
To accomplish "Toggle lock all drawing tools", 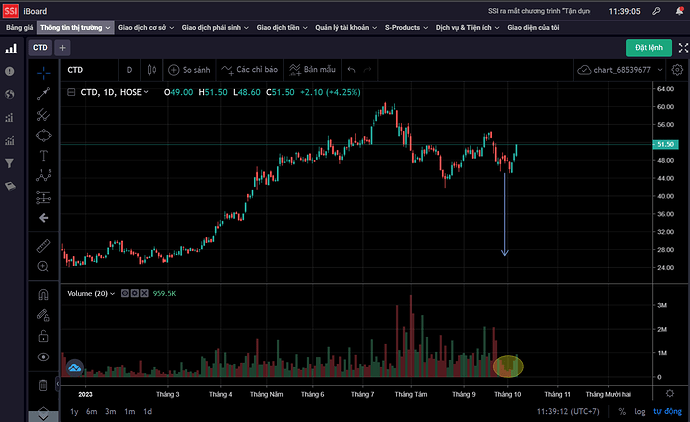I will (43, 336).
